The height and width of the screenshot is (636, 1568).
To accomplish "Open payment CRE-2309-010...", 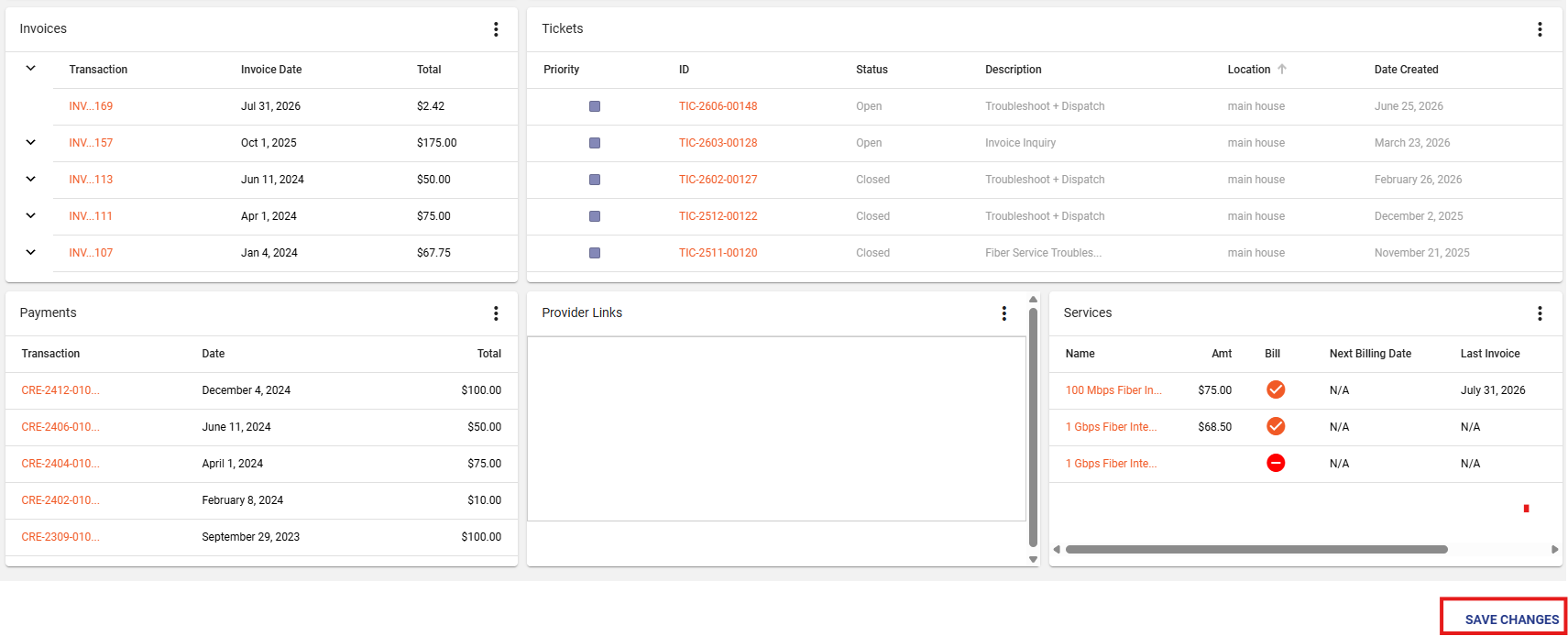I will point(60,537).
